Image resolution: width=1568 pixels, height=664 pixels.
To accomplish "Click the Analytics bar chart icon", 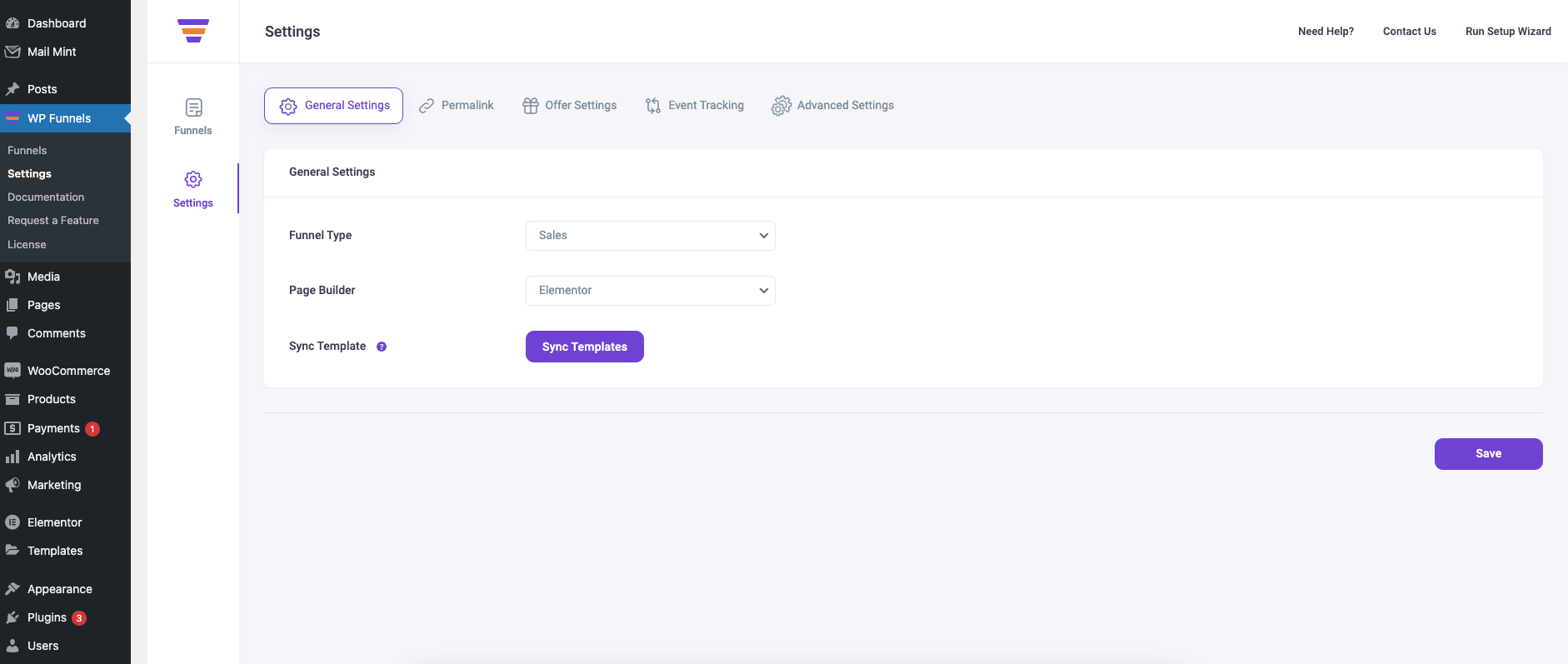I will click(12, 457).
